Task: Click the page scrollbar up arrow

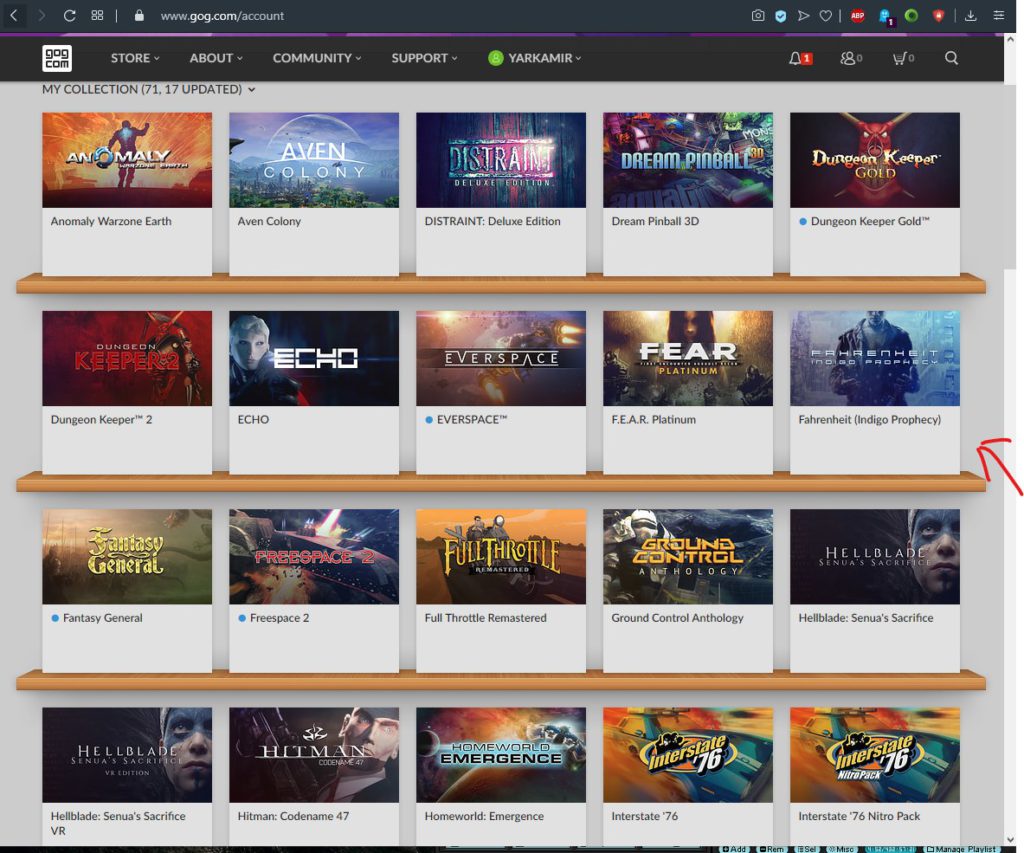Action: 1010,39
